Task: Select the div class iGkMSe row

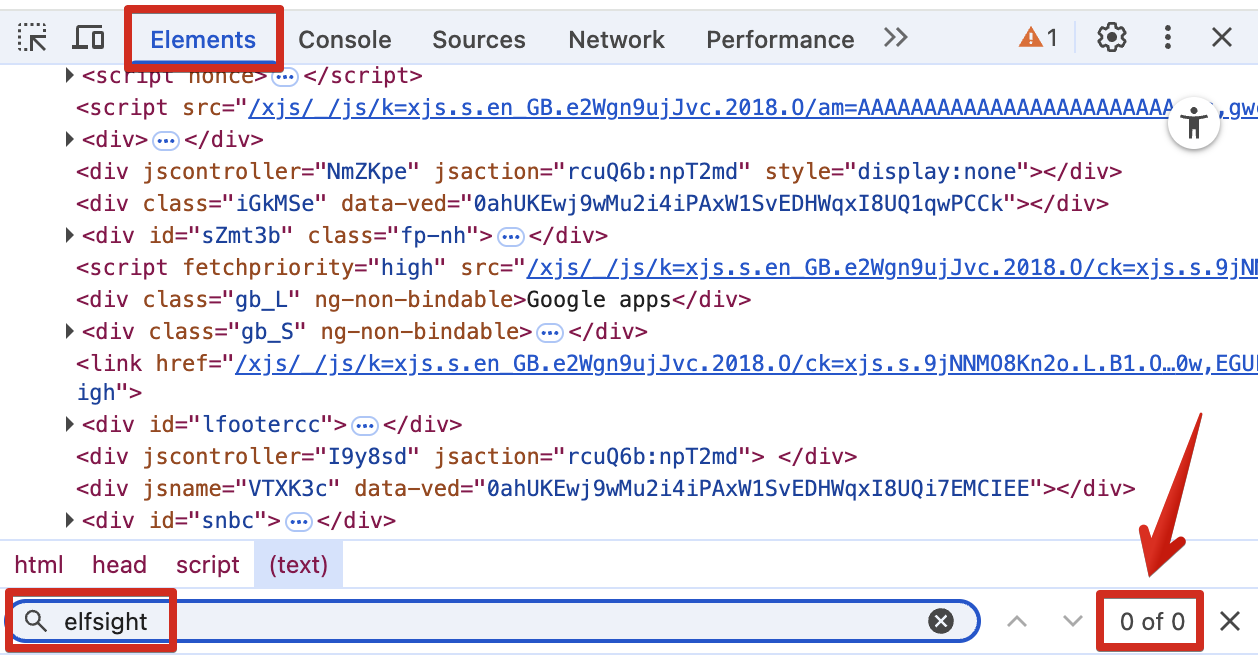Action: click(592, 204)
